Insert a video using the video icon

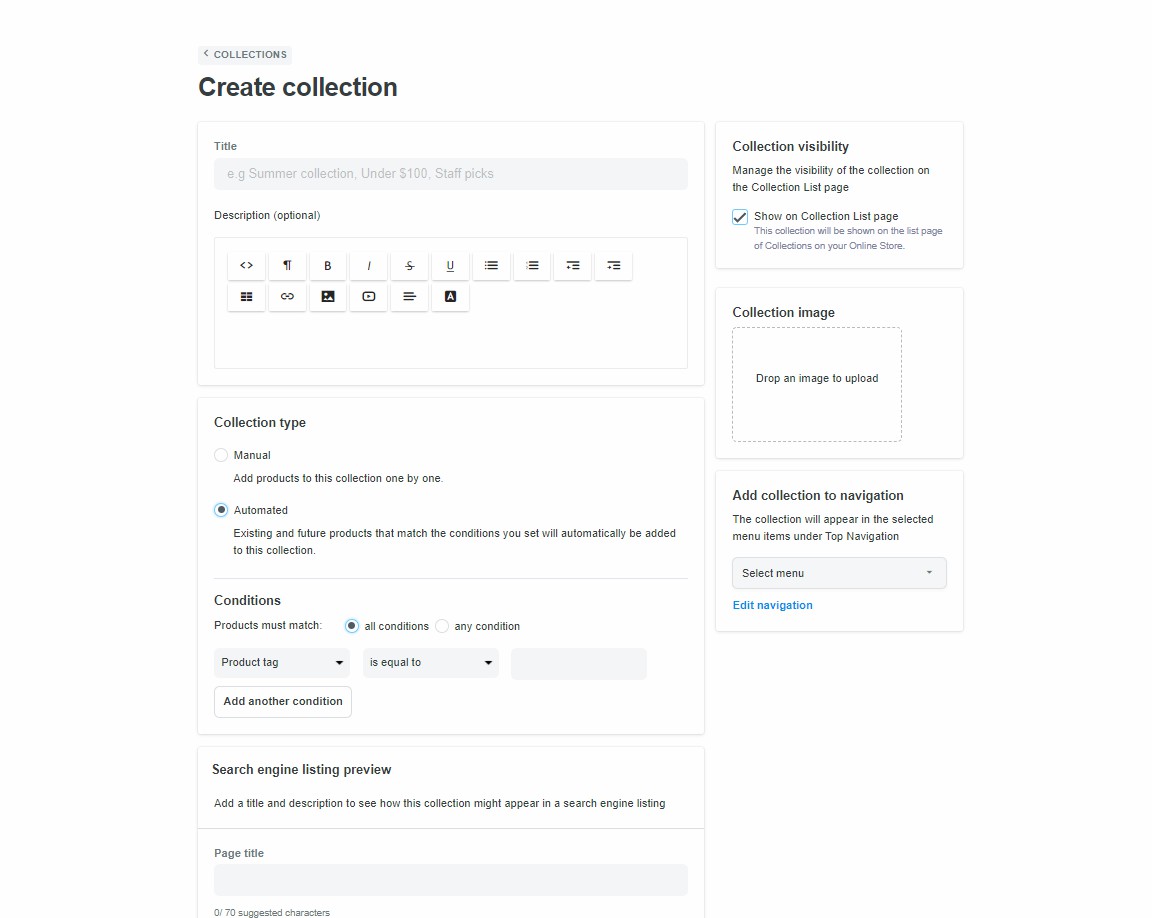click(368, 296)
